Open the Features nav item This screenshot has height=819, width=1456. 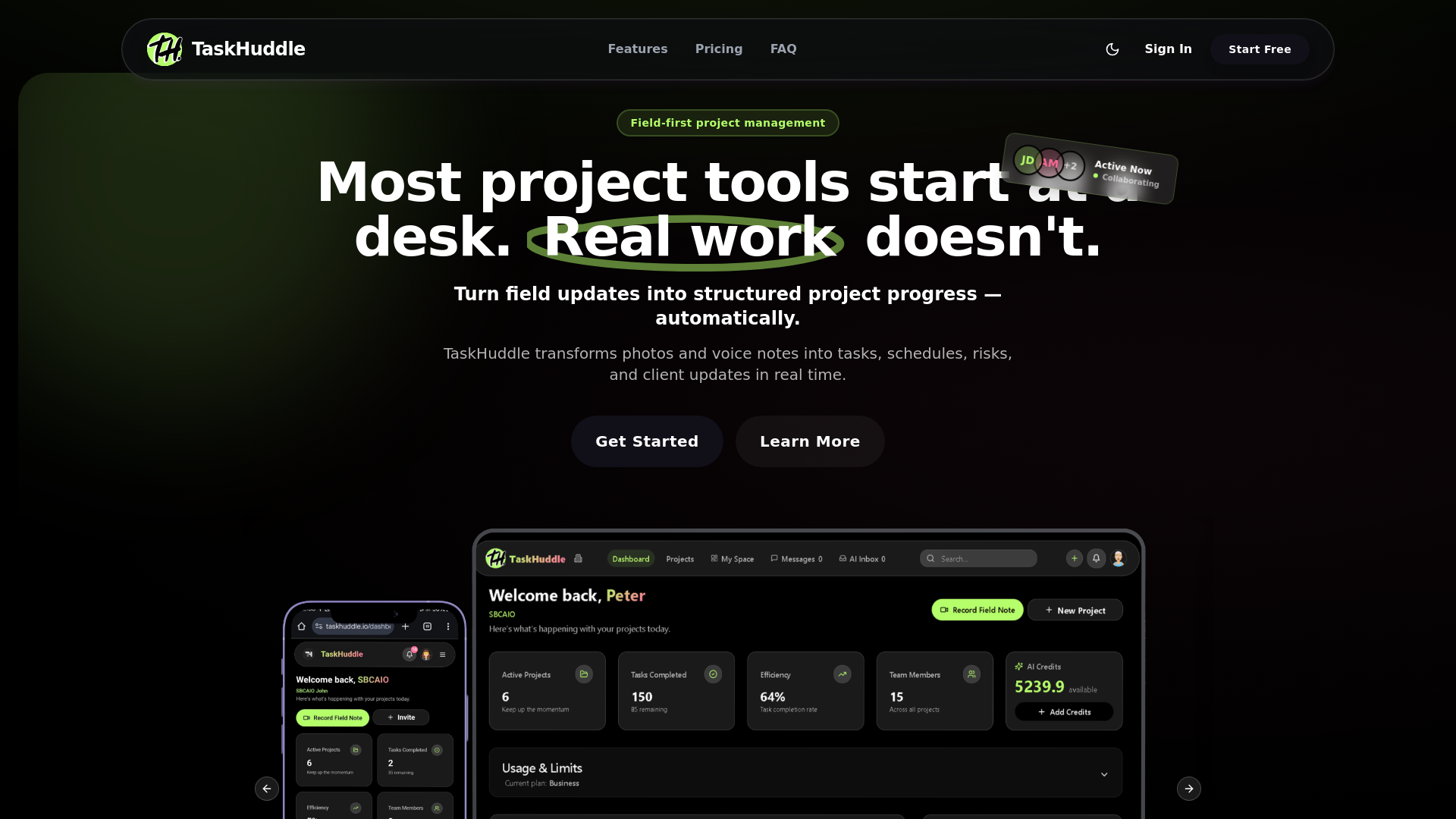637,49
